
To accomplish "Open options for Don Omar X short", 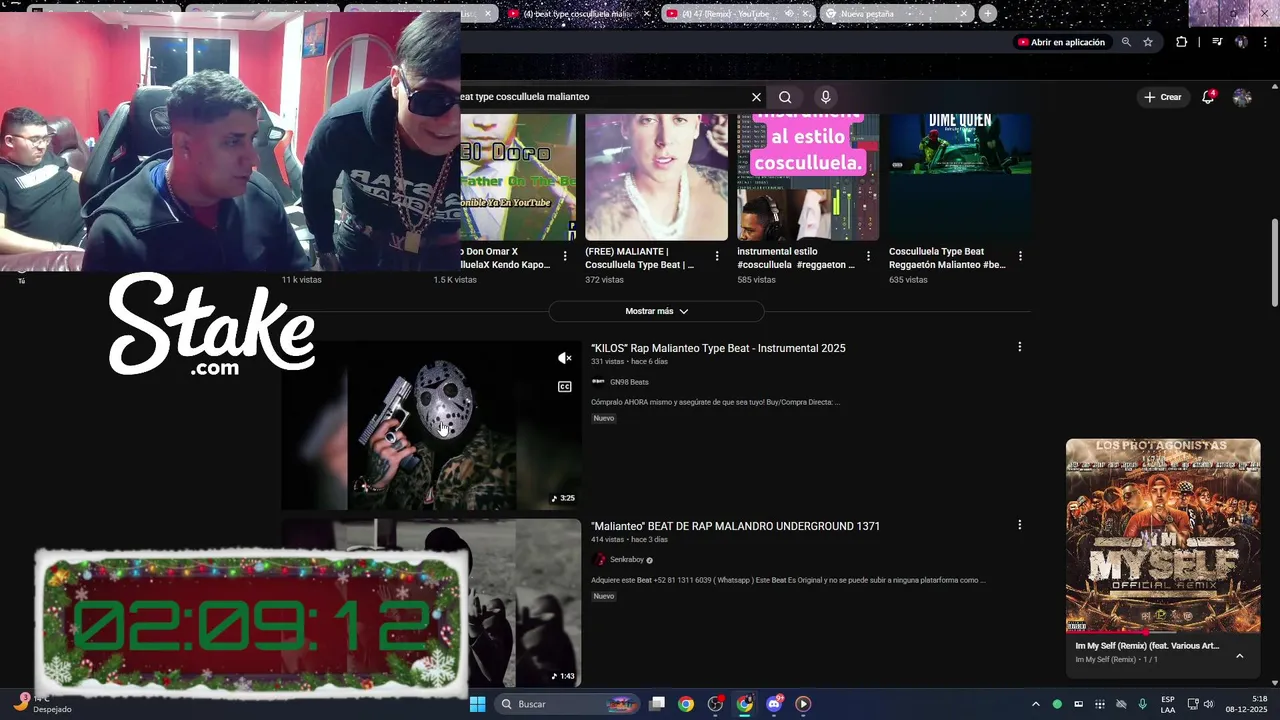I will (565, 256).
